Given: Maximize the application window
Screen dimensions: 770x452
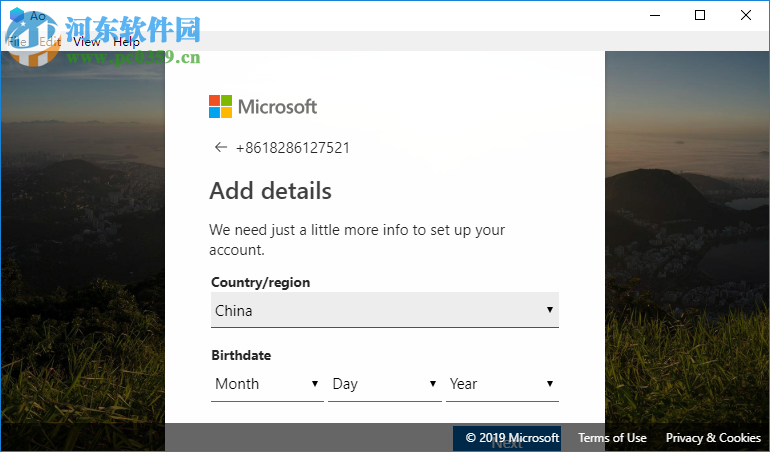Looking at the screenshot, I should (700, 15).
